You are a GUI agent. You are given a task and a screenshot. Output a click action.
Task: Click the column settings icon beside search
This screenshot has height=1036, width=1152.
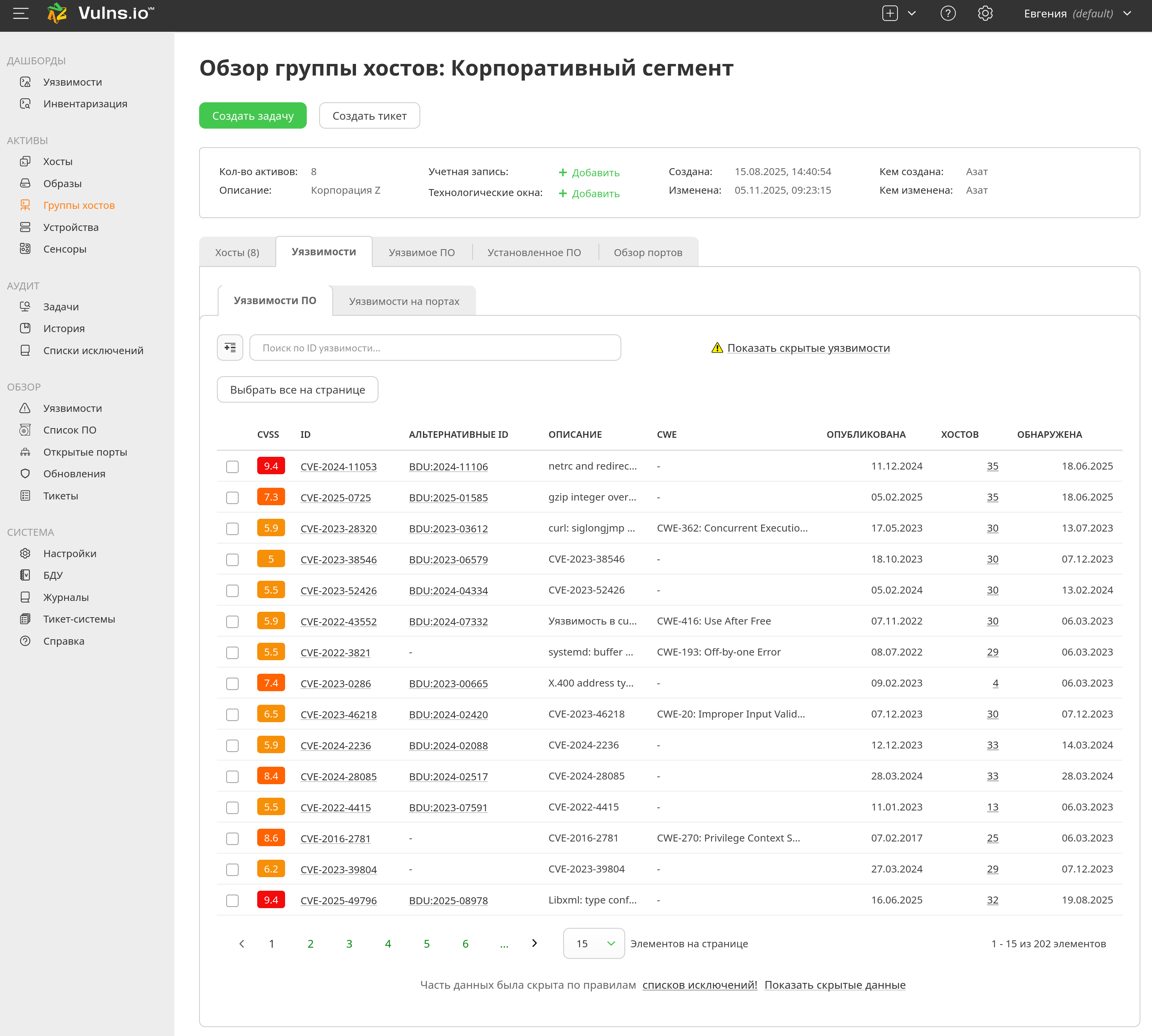click(x=230, y=347)
